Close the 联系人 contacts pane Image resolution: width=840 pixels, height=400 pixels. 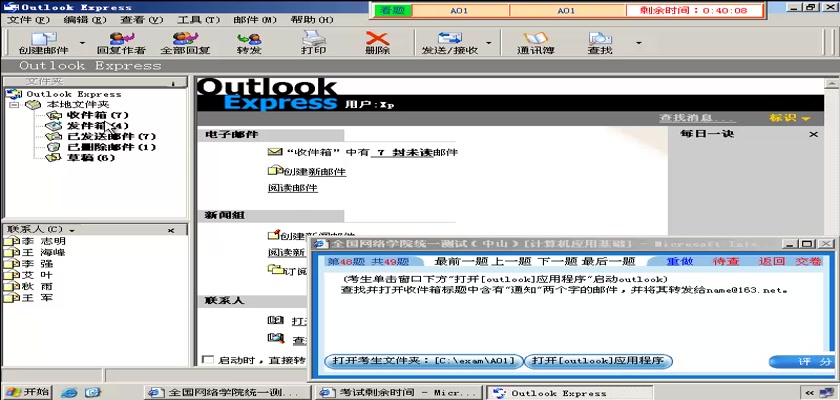[x=171, y=230]
